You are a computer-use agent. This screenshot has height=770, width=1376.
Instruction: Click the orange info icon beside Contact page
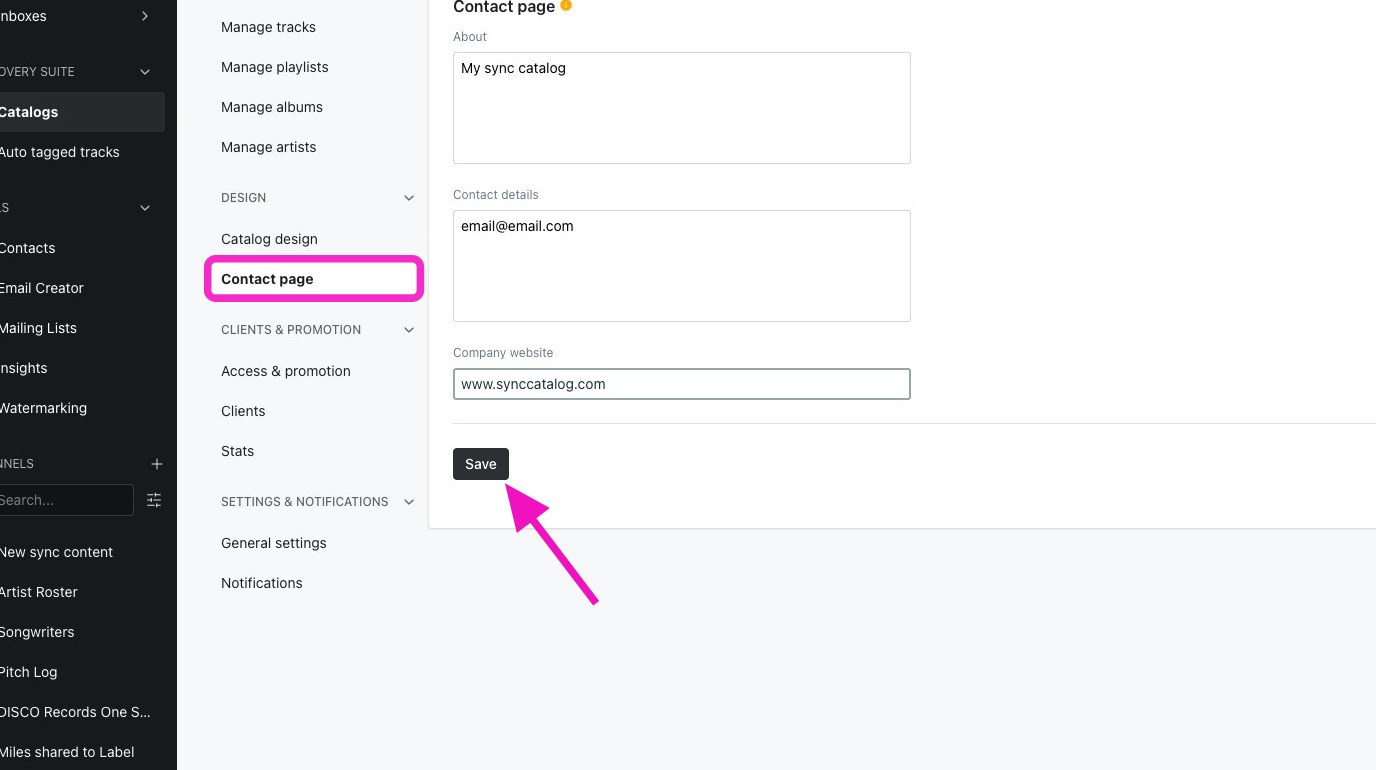pos(566,6)
